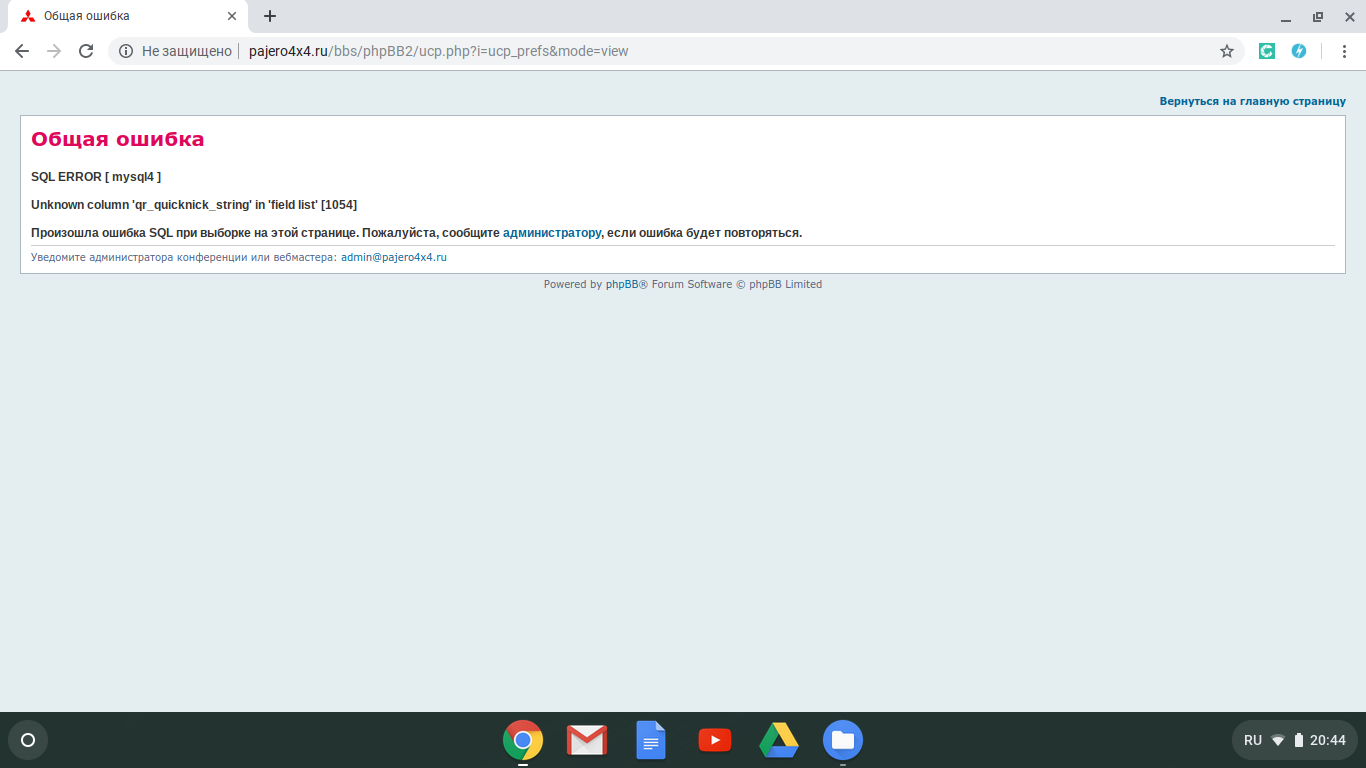This screenshot has width=1366, height=768.
Task: Close the 'Общая ошибка' tab
Action: pyautogui.click(x=232, y=16)
